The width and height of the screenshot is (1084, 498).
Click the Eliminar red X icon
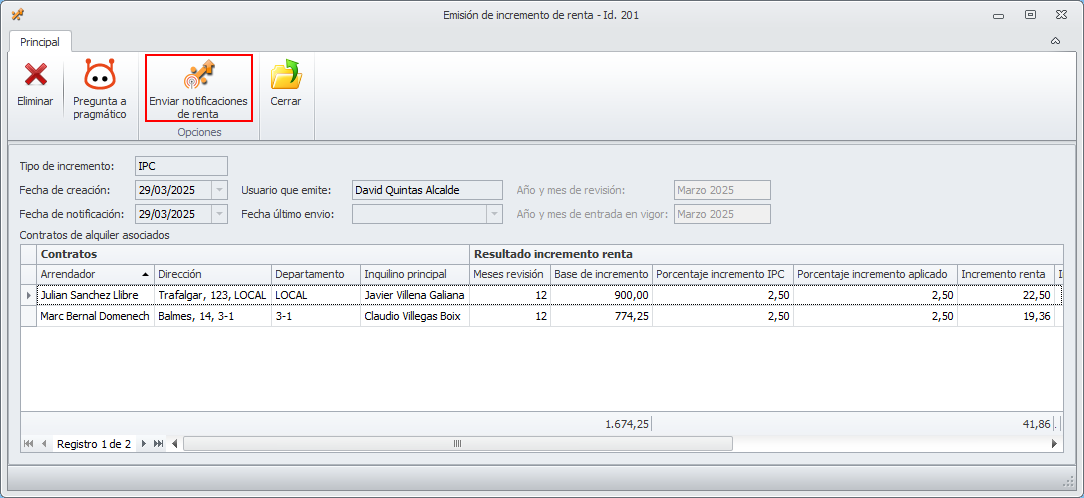(x=35, y=75)
